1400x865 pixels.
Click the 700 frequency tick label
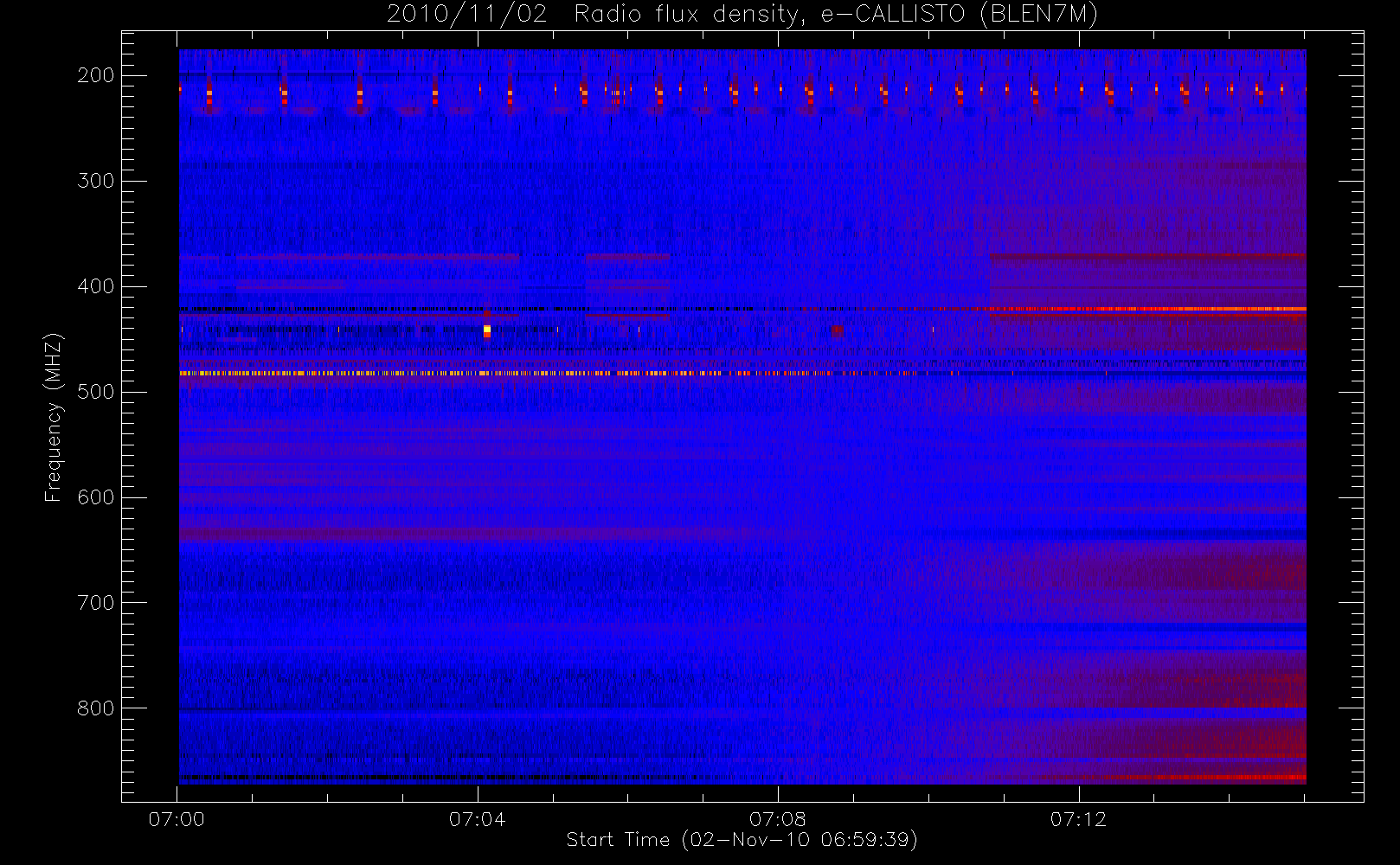[96, 603]
